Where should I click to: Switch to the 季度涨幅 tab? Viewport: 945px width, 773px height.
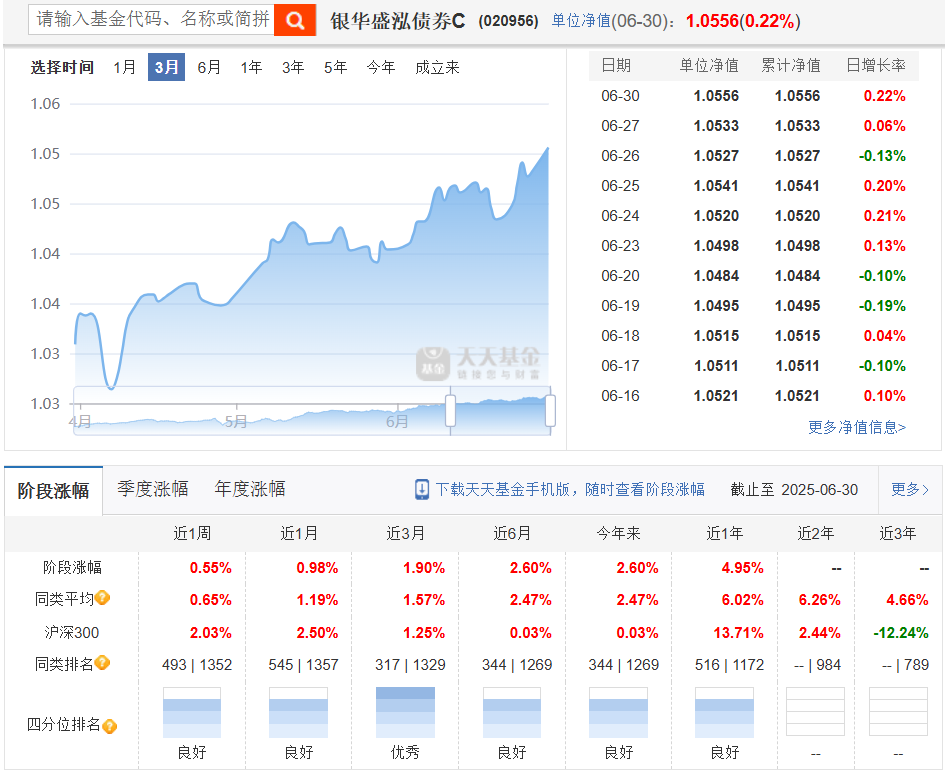pos(152,489)
